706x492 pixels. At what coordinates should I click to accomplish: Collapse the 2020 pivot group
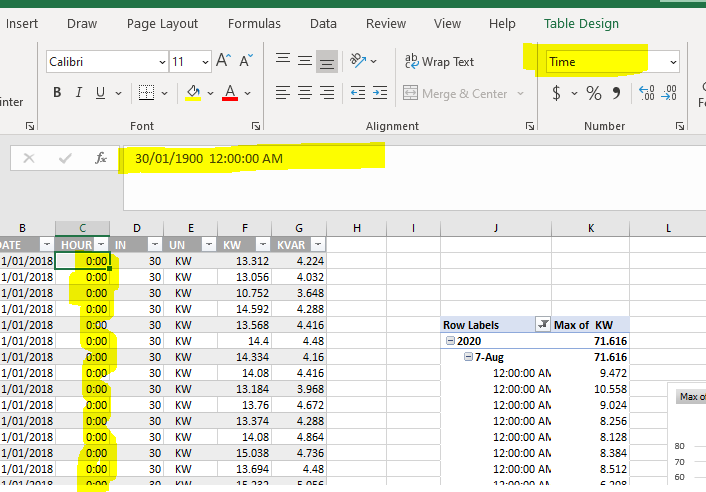click(x=450, y=341)
